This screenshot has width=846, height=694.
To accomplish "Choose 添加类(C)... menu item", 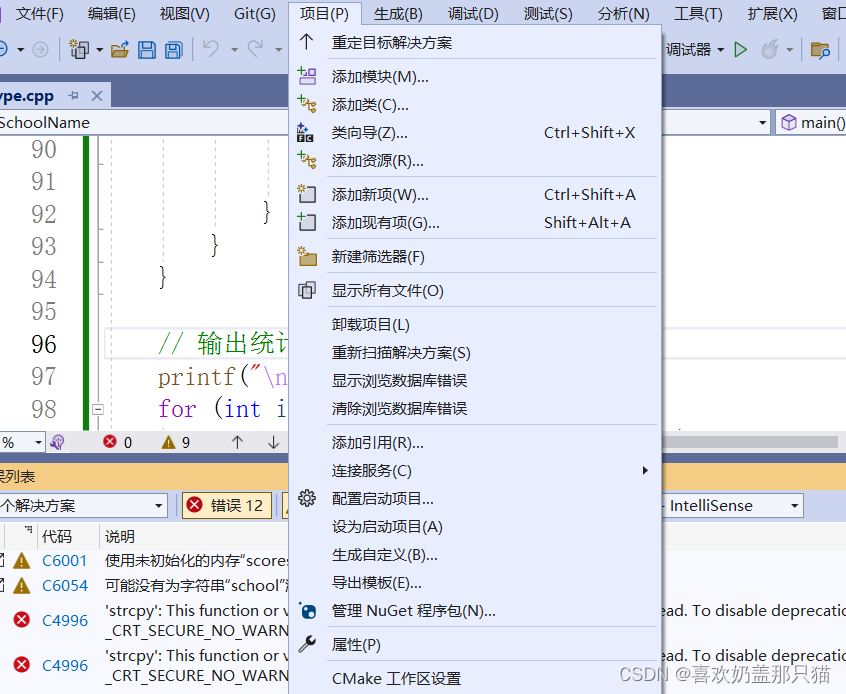I will pos(475,105).
